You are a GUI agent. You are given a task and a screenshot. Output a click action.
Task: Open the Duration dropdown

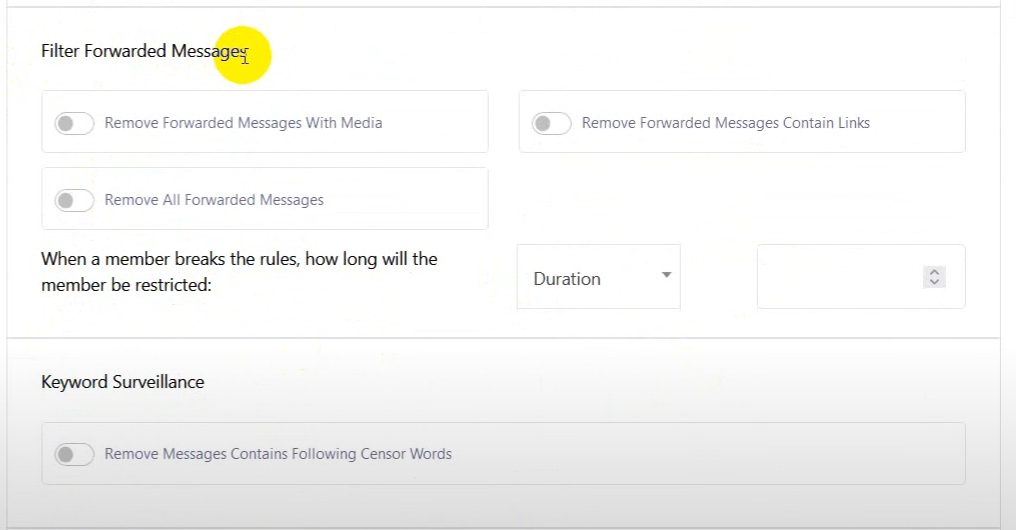click(598, 278)
